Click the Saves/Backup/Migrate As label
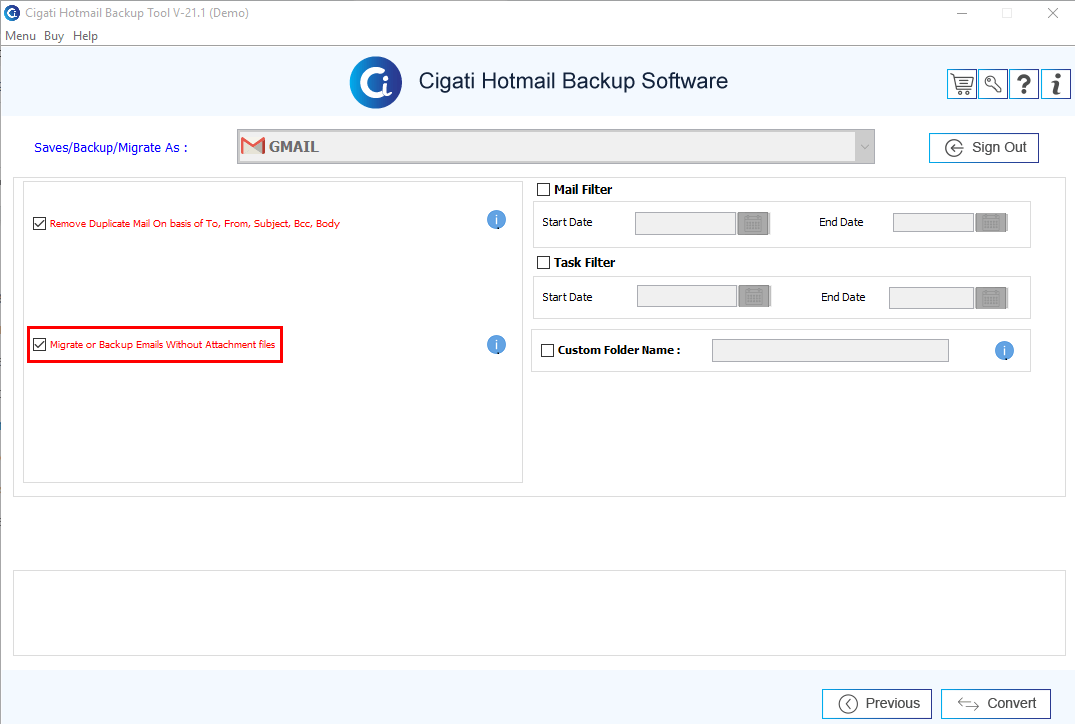Screen dimensions: 1075x724 tap(111, 148)
